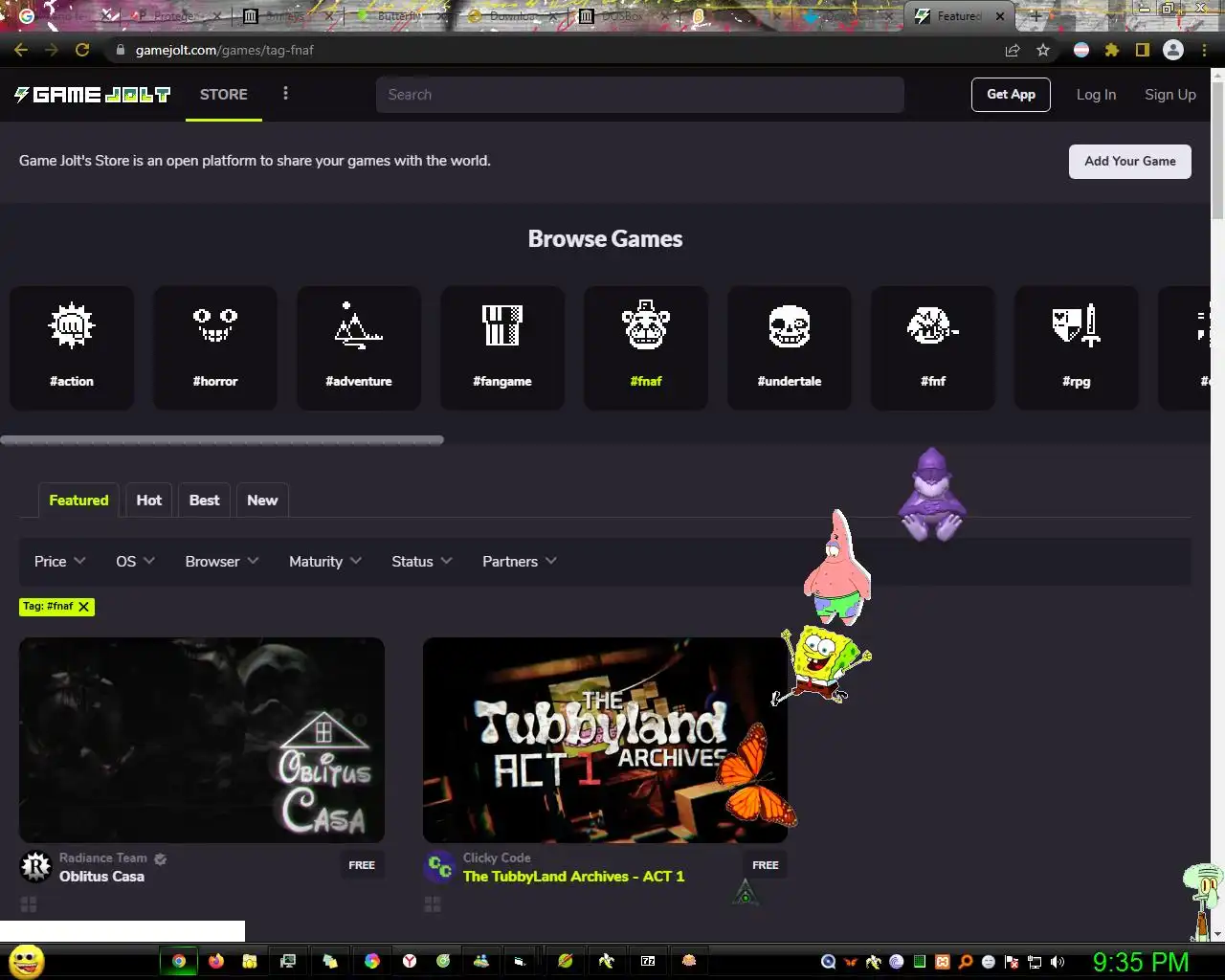Go back in browser history
The height and width of the screenshot is (980, 1225).
pos(21,50)
